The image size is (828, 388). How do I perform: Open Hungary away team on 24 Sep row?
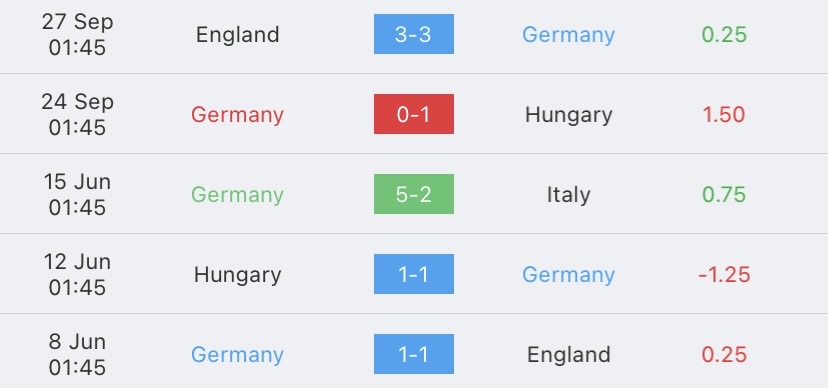coord(569,115)
